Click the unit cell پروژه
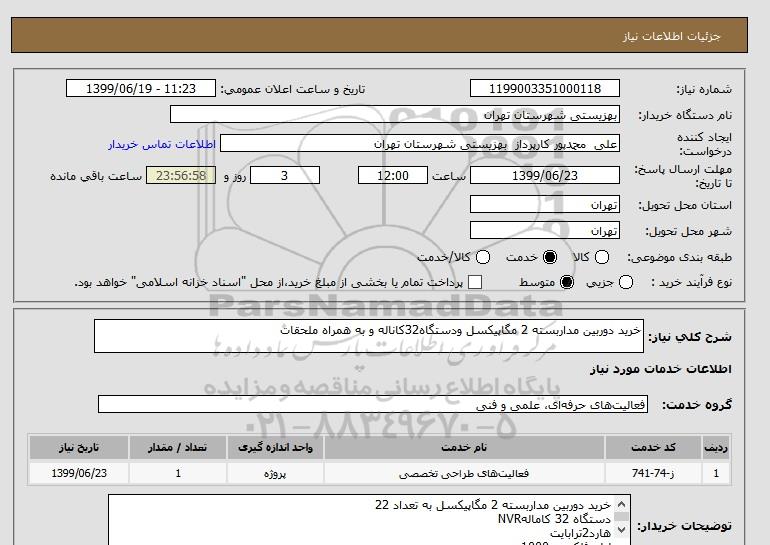Viewport: 770px width, 545px height. (x=275, y=473)
